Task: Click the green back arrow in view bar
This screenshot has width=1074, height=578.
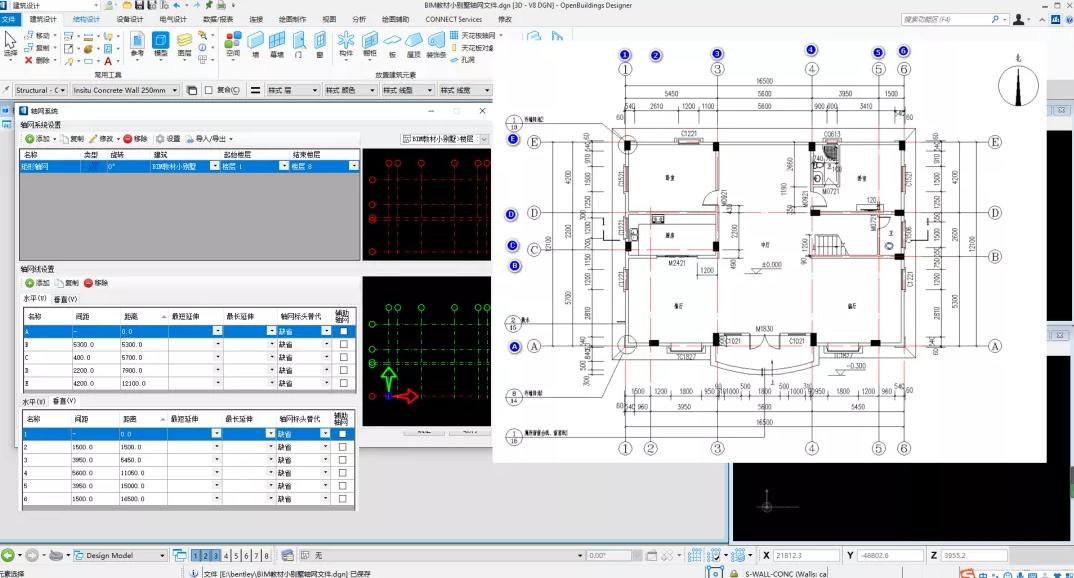Action: click(8, 555)
